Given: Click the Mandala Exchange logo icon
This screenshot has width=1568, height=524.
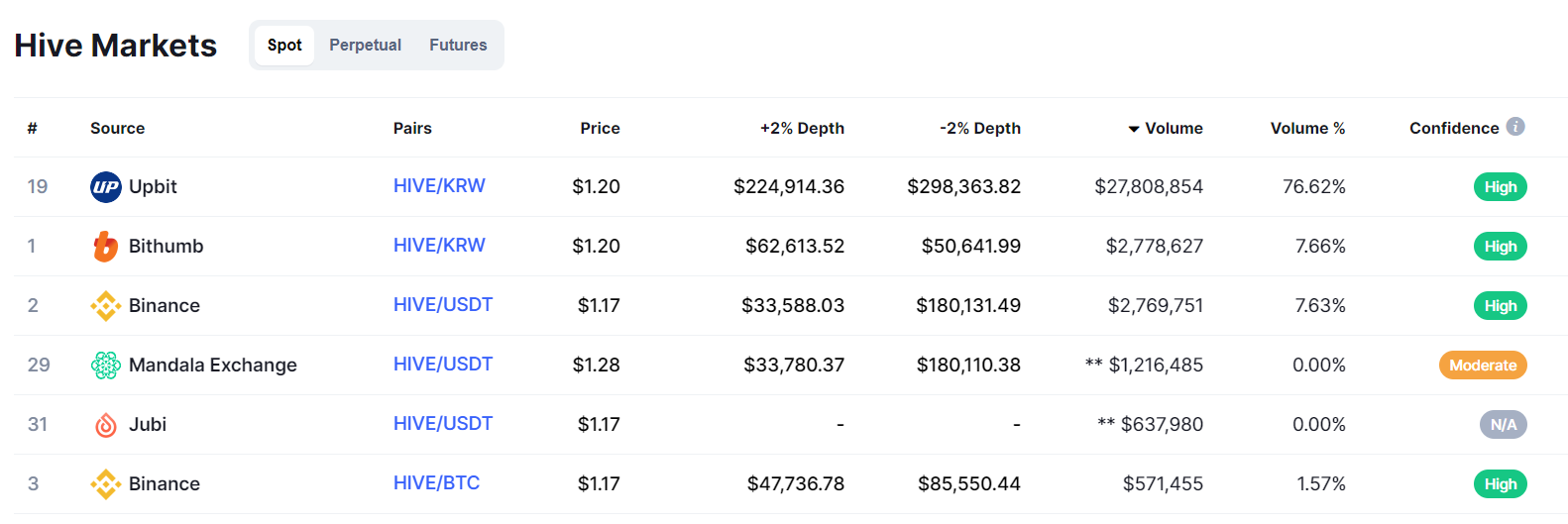Looking at the screenshot, I should [x=106, y=366].
